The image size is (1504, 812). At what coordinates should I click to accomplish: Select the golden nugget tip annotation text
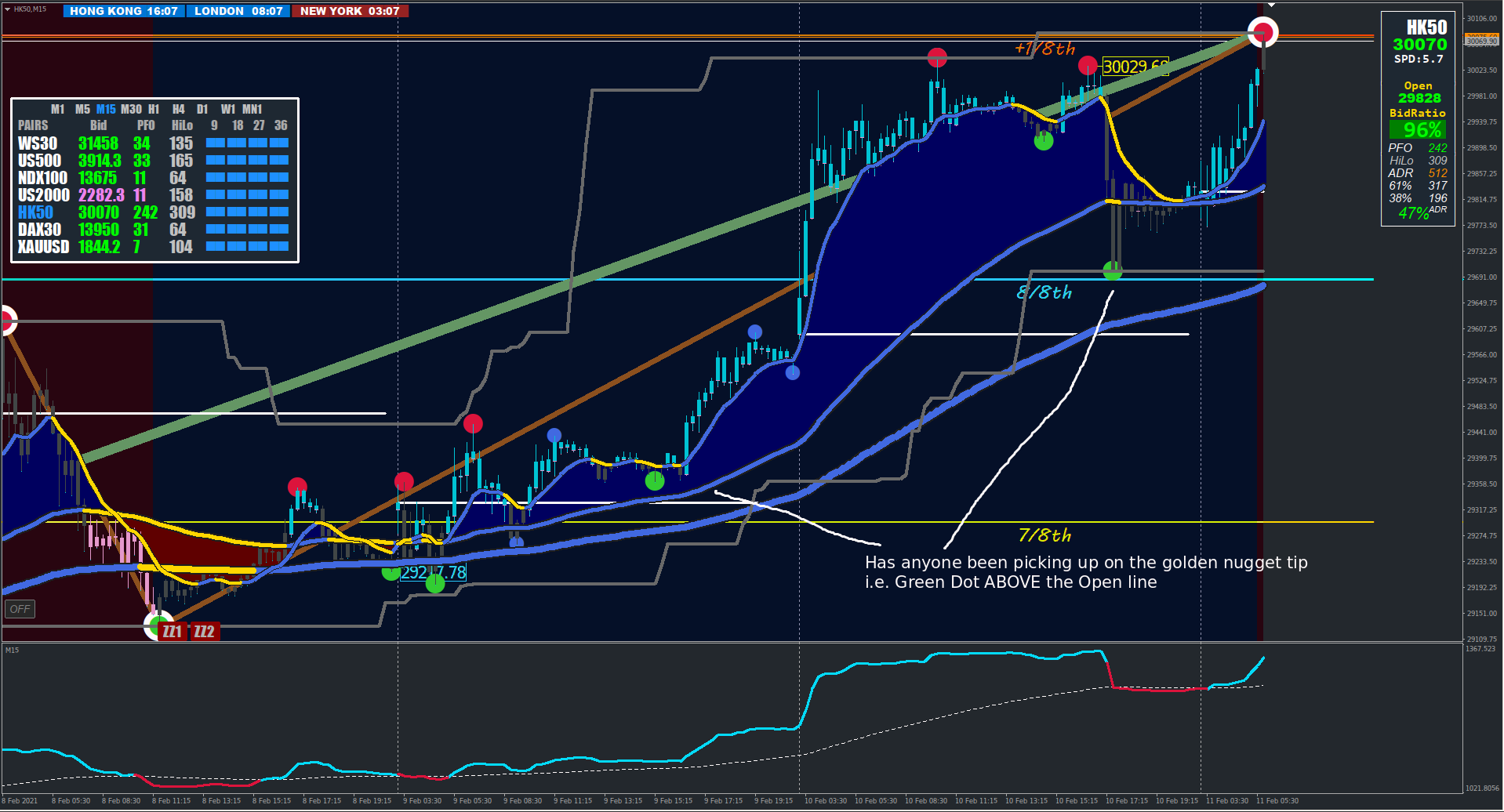click(x=1086, y=572)
